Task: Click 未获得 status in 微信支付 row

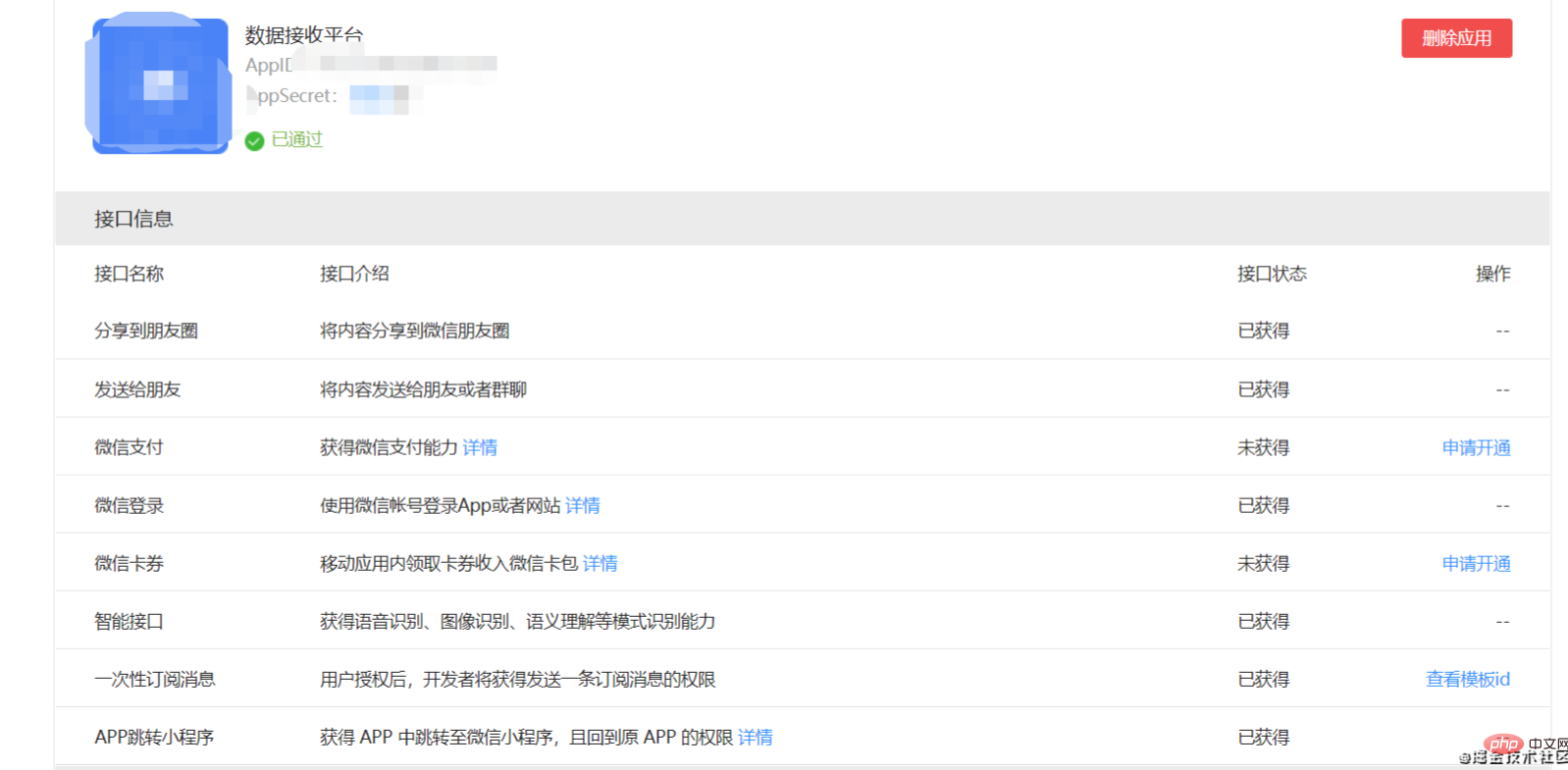Action: pos(1263,447)
